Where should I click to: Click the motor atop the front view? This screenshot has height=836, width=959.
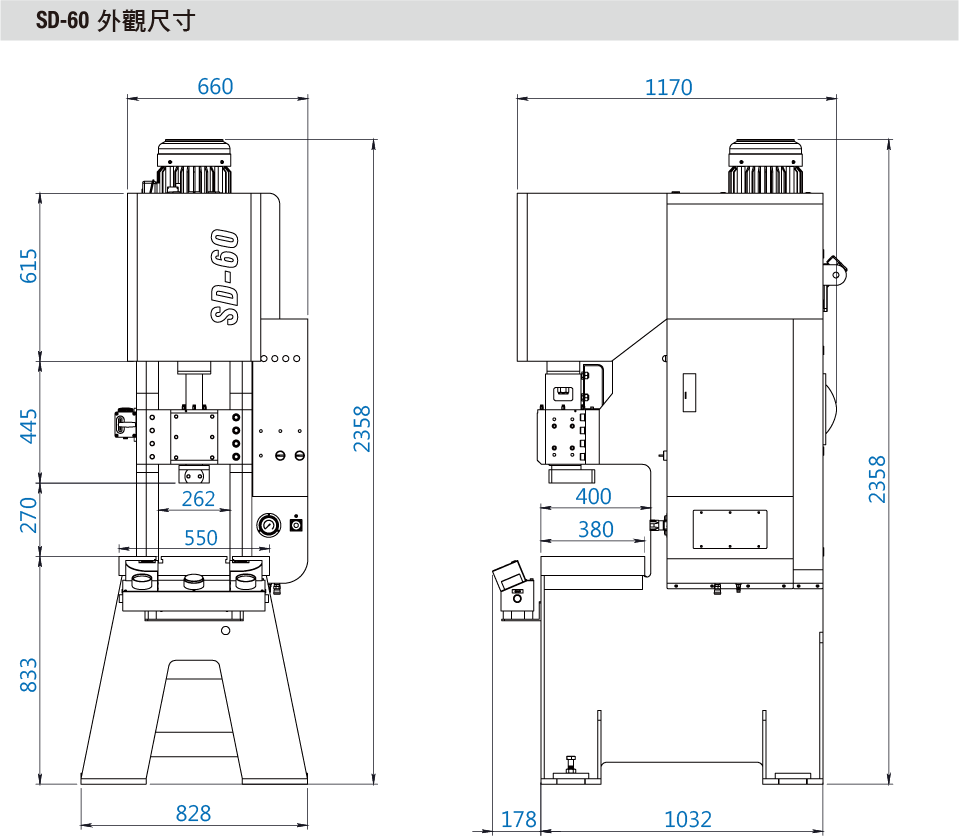(x=194, y=166)
